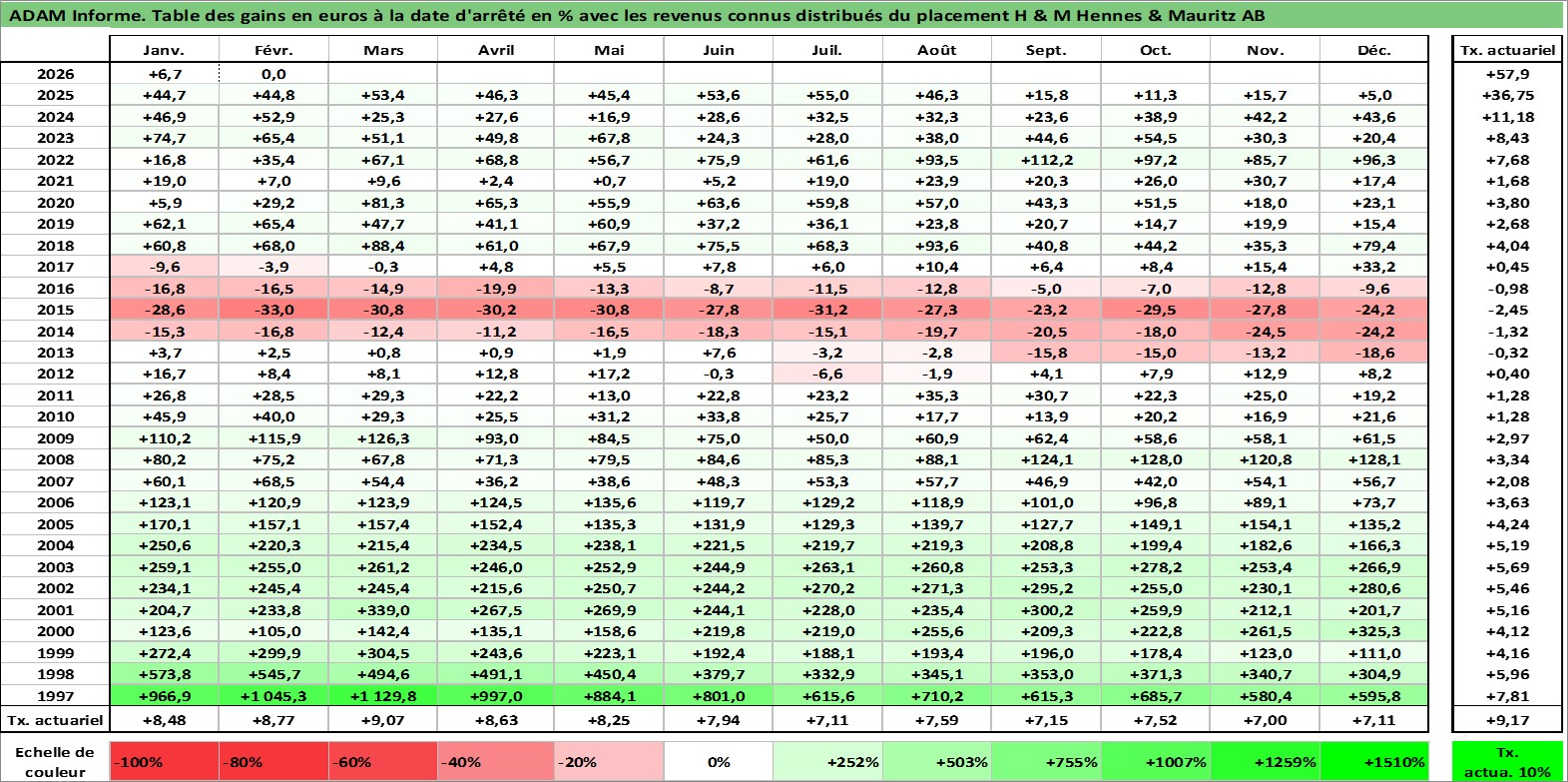Click the +1 045,3 cell

coord(273,696)
